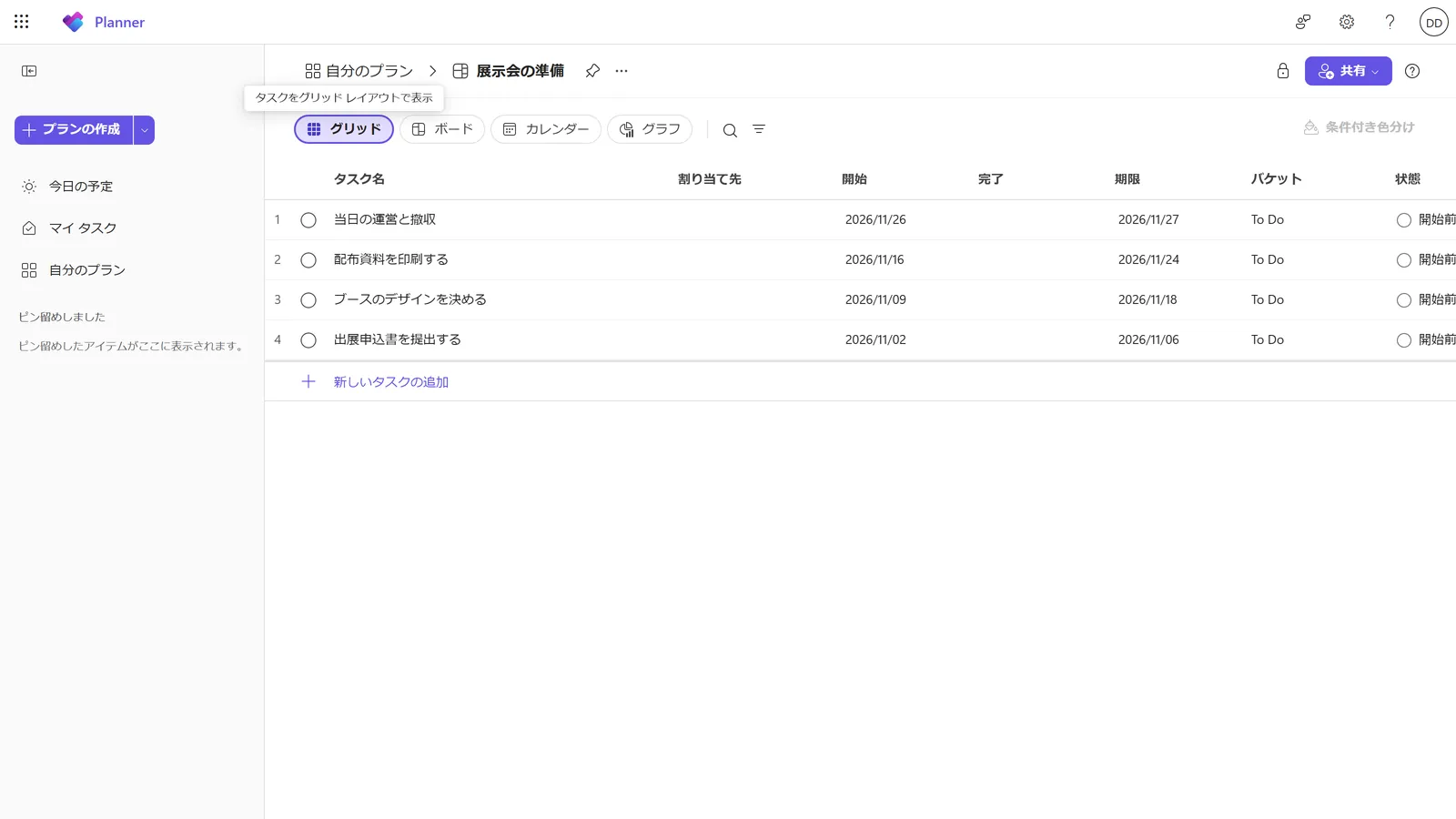Screen dimensions: 1456x819
Task: Switch to the グリッド view tab
Action: pos(344,129)
